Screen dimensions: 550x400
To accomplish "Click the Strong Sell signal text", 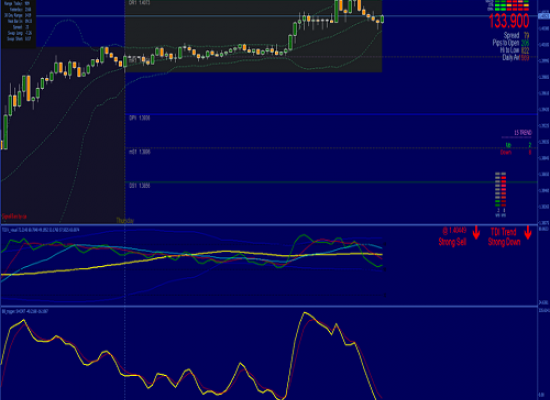I will pos(452,242).
